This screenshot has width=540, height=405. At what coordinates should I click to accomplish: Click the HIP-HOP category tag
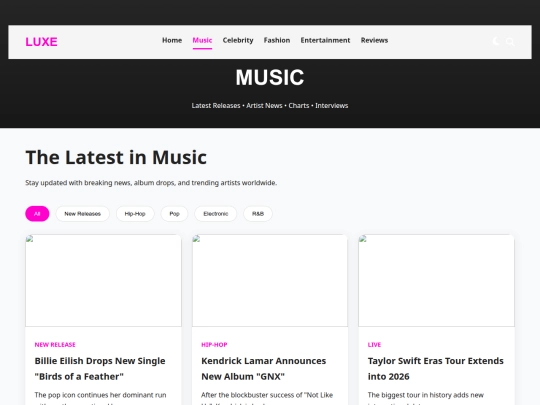pos(214,344)
